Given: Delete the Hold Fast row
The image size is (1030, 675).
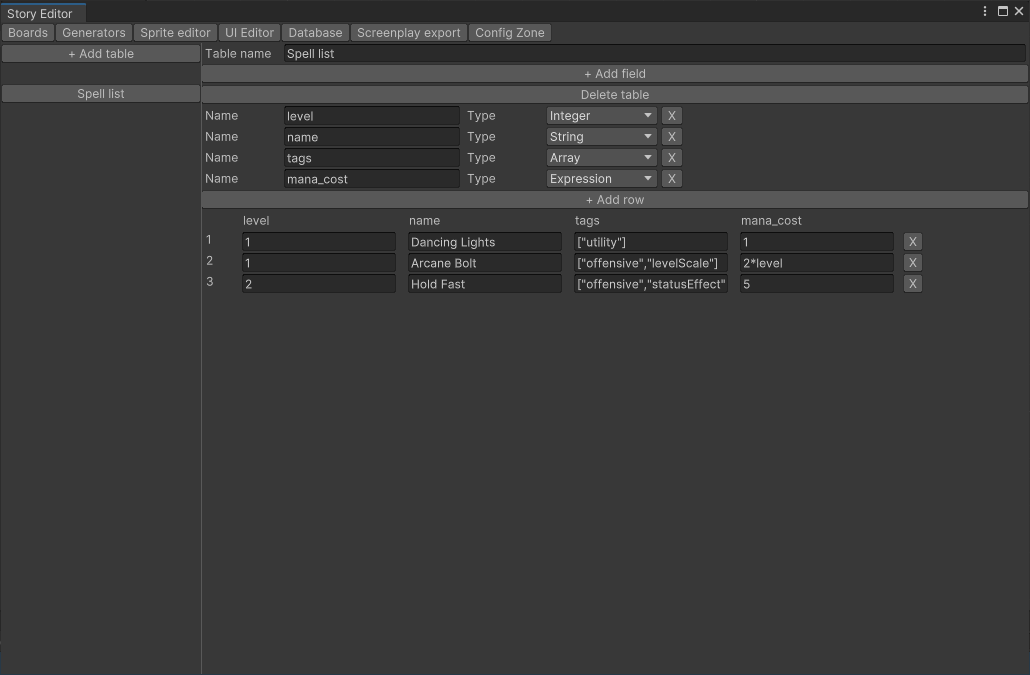Looking at the screenshot, I should 912,284.
